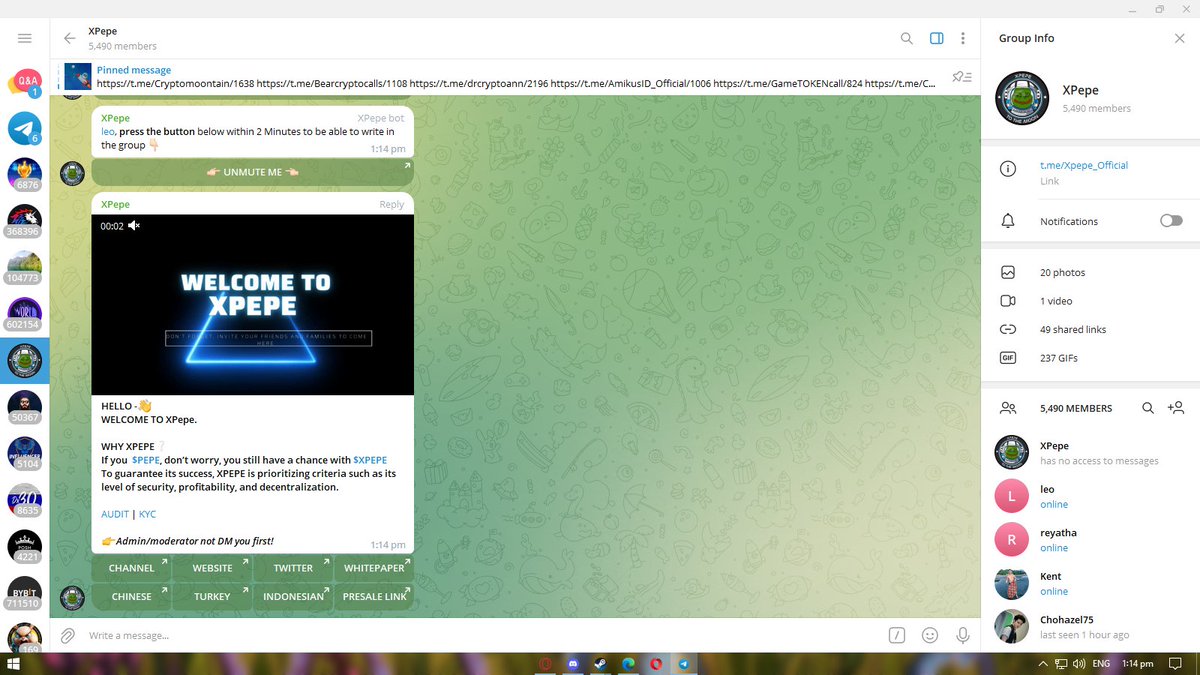Open member Chohazel75 in the list

tap(1090, 627)
